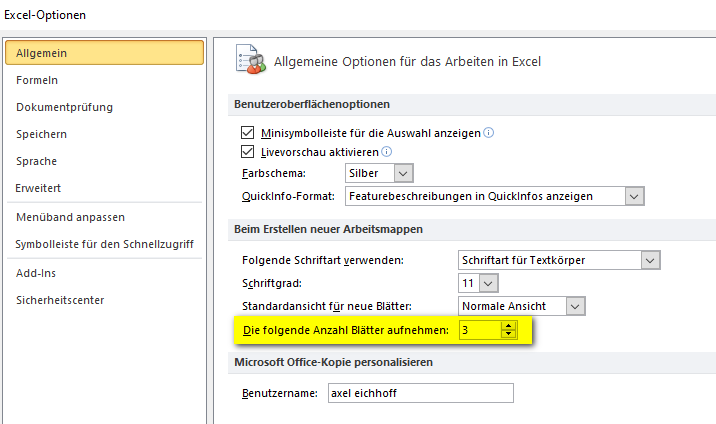The height and width of the screenshot is (424, 716).
Task: Toggle Minisymbolleiste für die Auswahl checkbox
Action: [x=247, y=133]
